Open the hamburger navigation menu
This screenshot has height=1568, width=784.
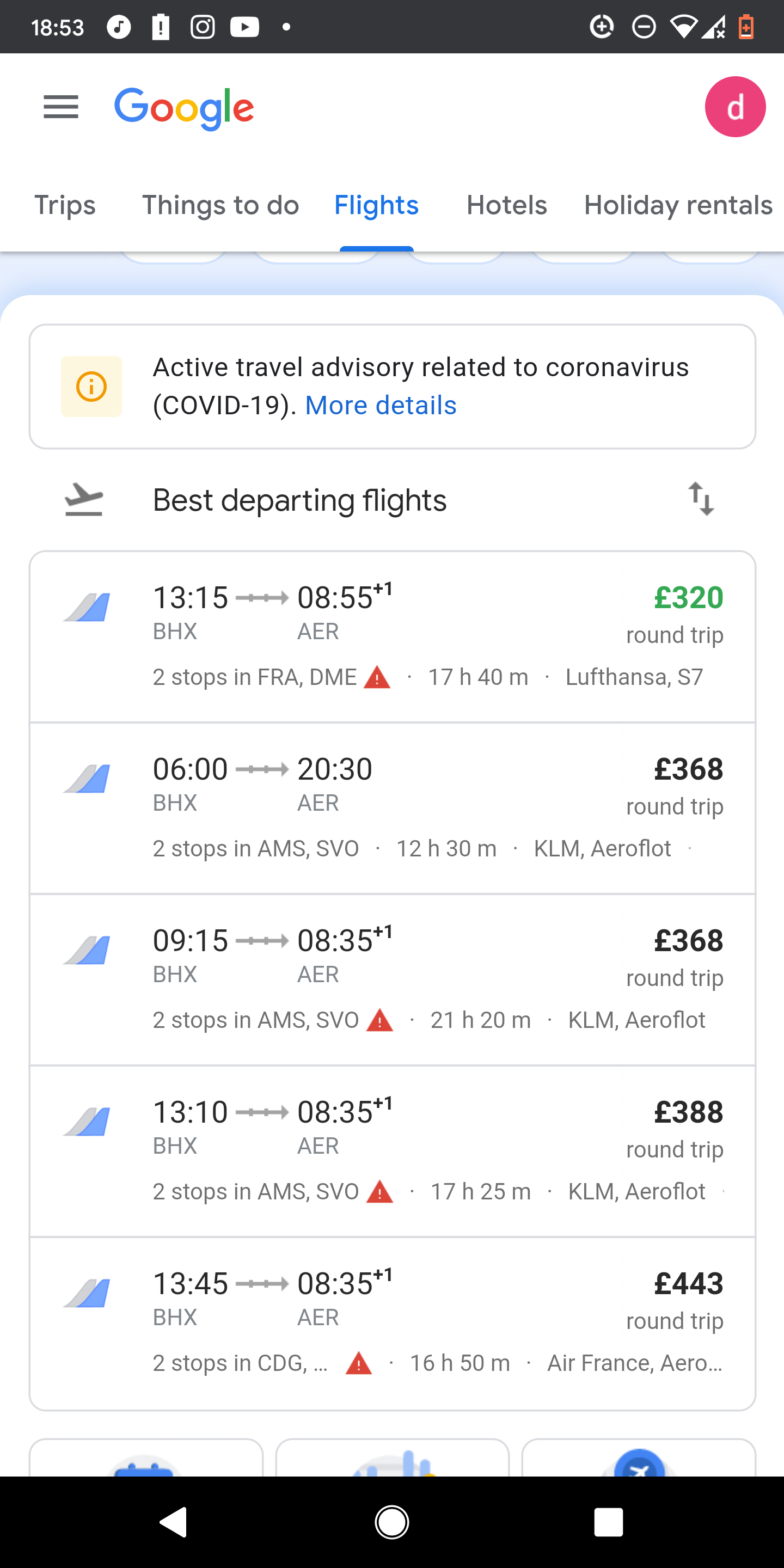(x=61, y=107)
